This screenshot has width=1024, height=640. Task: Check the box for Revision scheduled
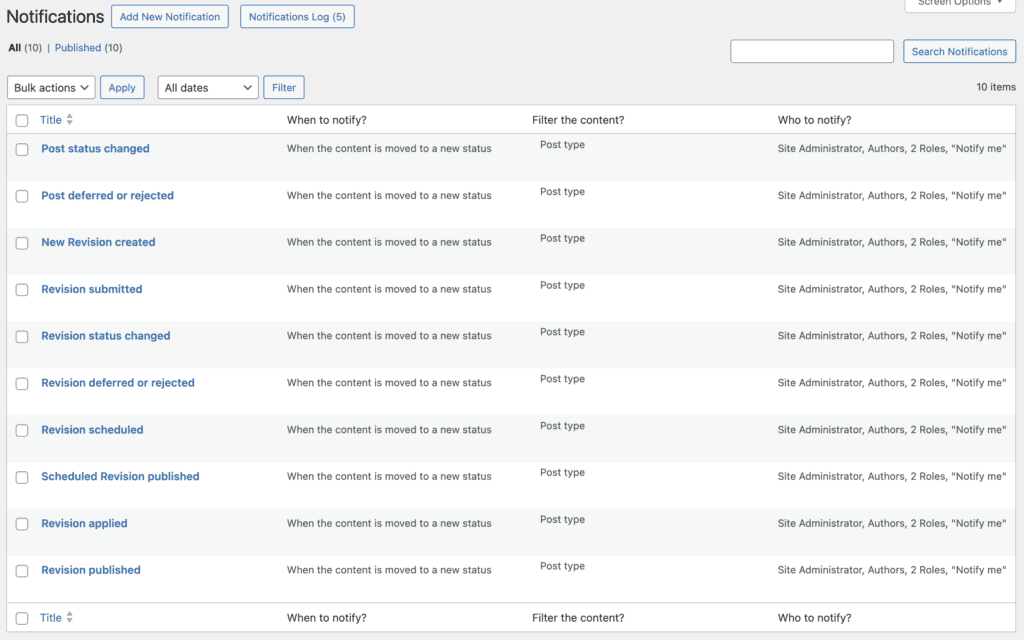click(21, 430)
